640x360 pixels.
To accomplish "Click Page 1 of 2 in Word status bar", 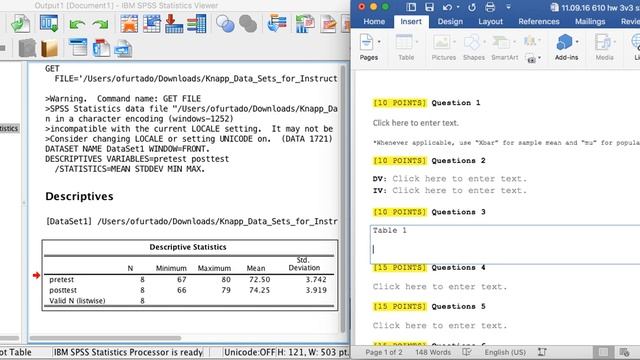I will [384, 352].
